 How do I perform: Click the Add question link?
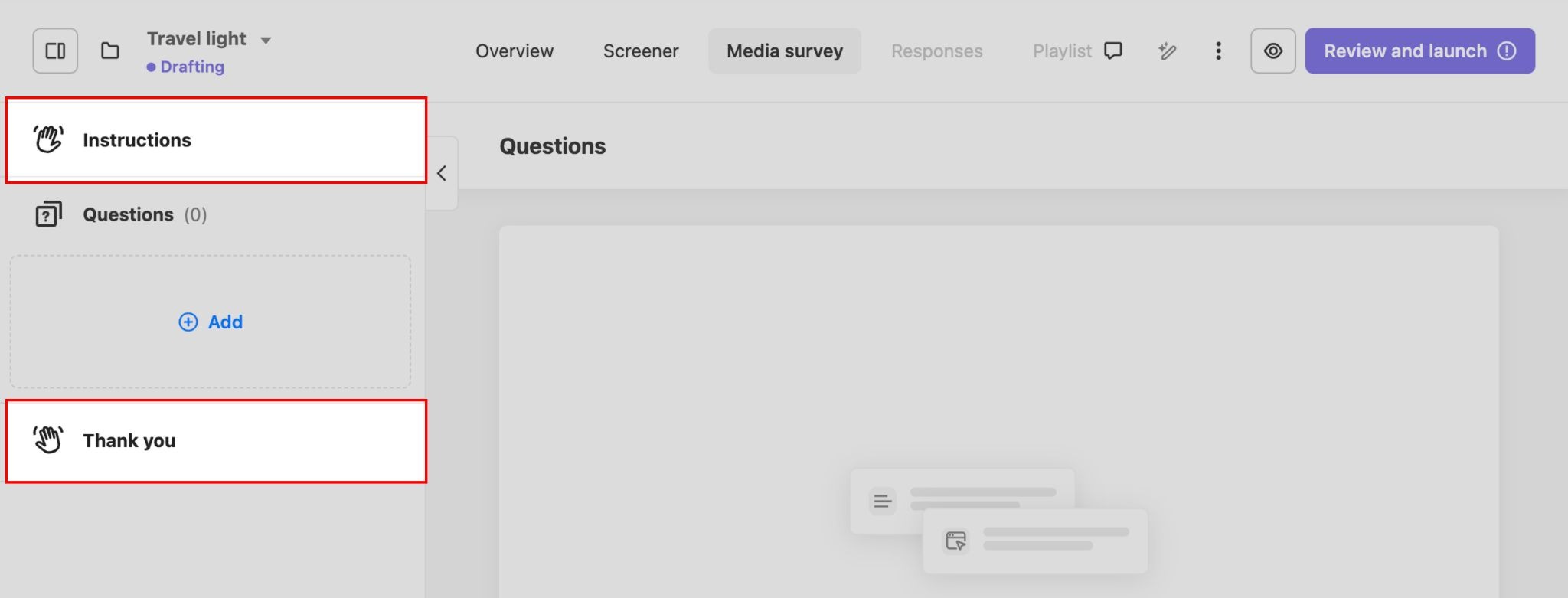225,322
